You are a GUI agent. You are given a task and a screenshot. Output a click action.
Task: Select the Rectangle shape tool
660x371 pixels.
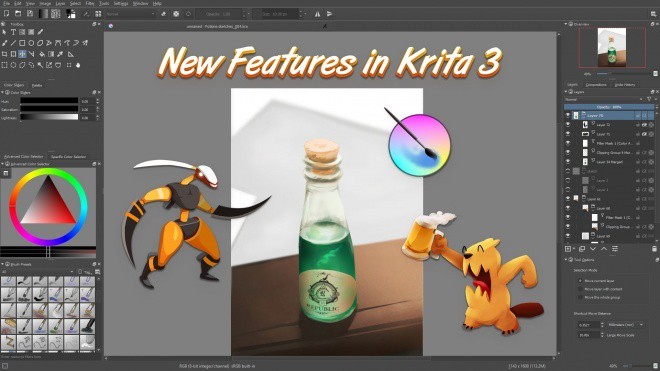pyautogui.click(x=22, y=43)
